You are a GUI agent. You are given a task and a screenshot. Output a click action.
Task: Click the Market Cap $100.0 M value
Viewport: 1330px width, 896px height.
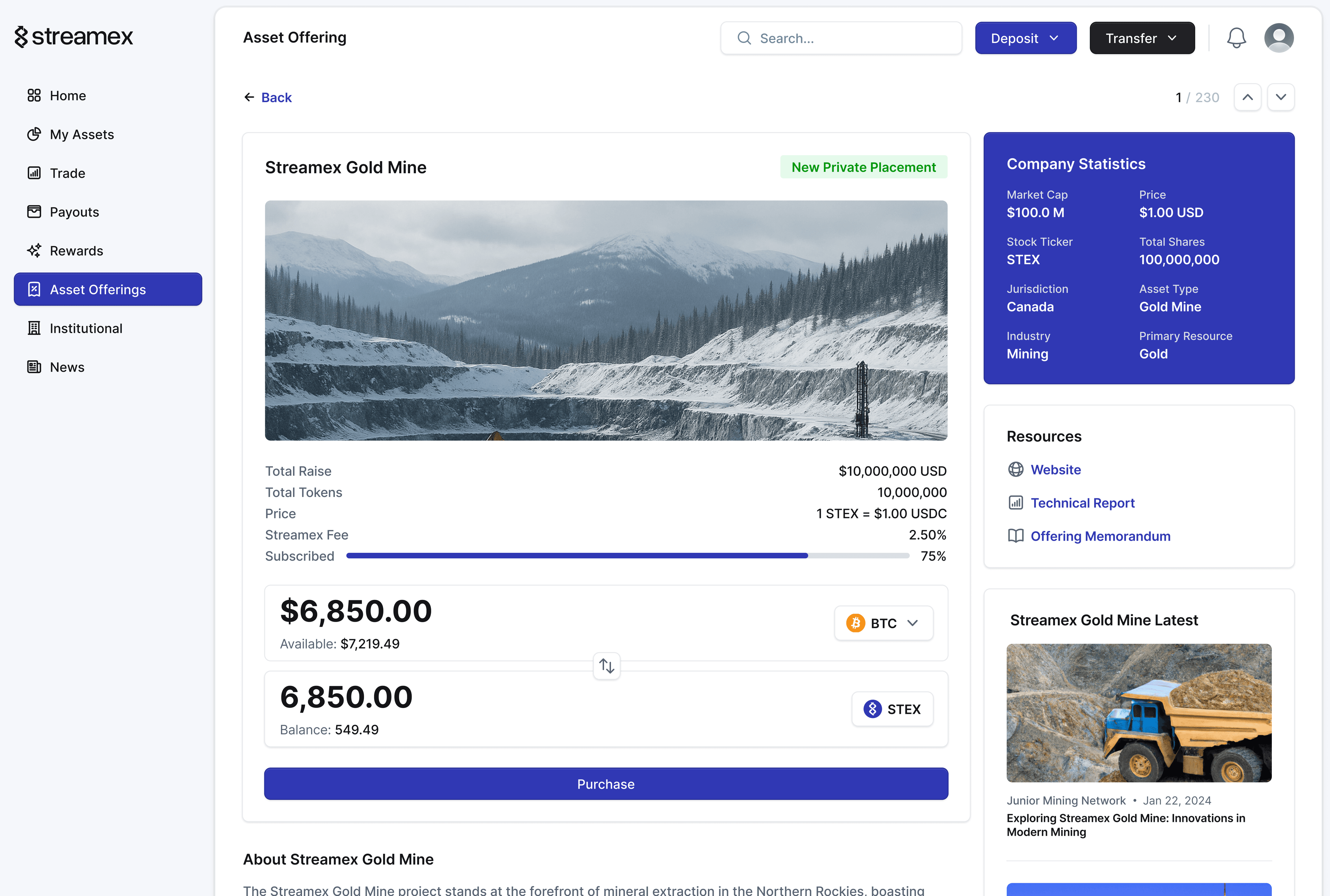1036,213
